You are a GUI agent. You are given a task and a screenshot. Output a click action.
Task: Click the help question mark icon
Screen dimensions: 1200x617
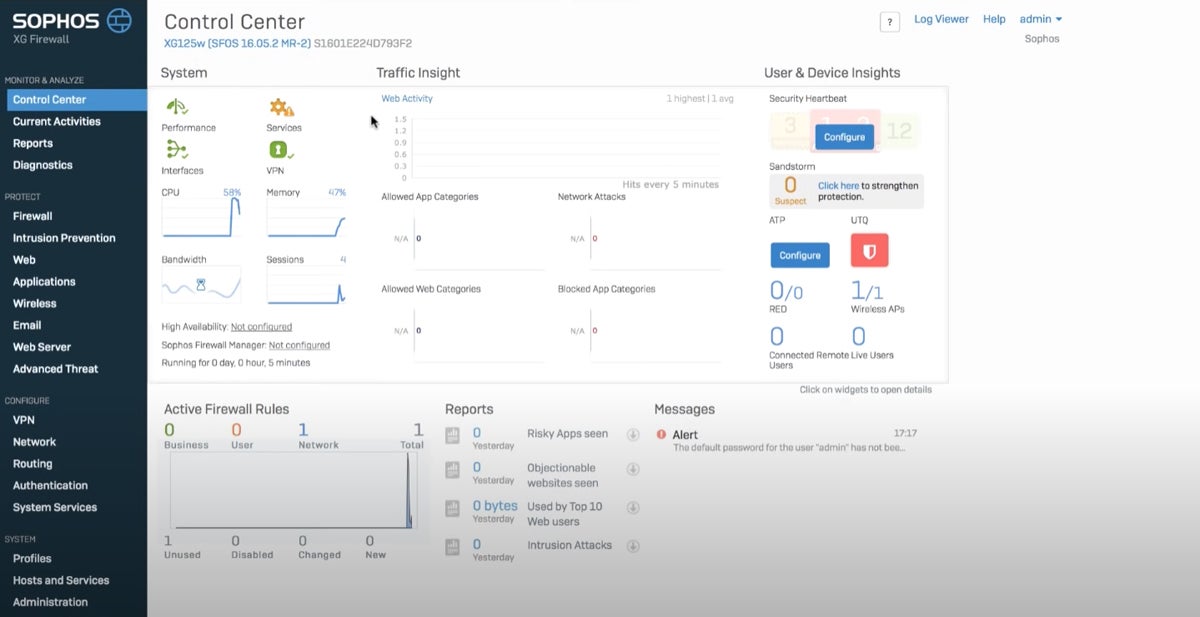(x=889, y=22)
